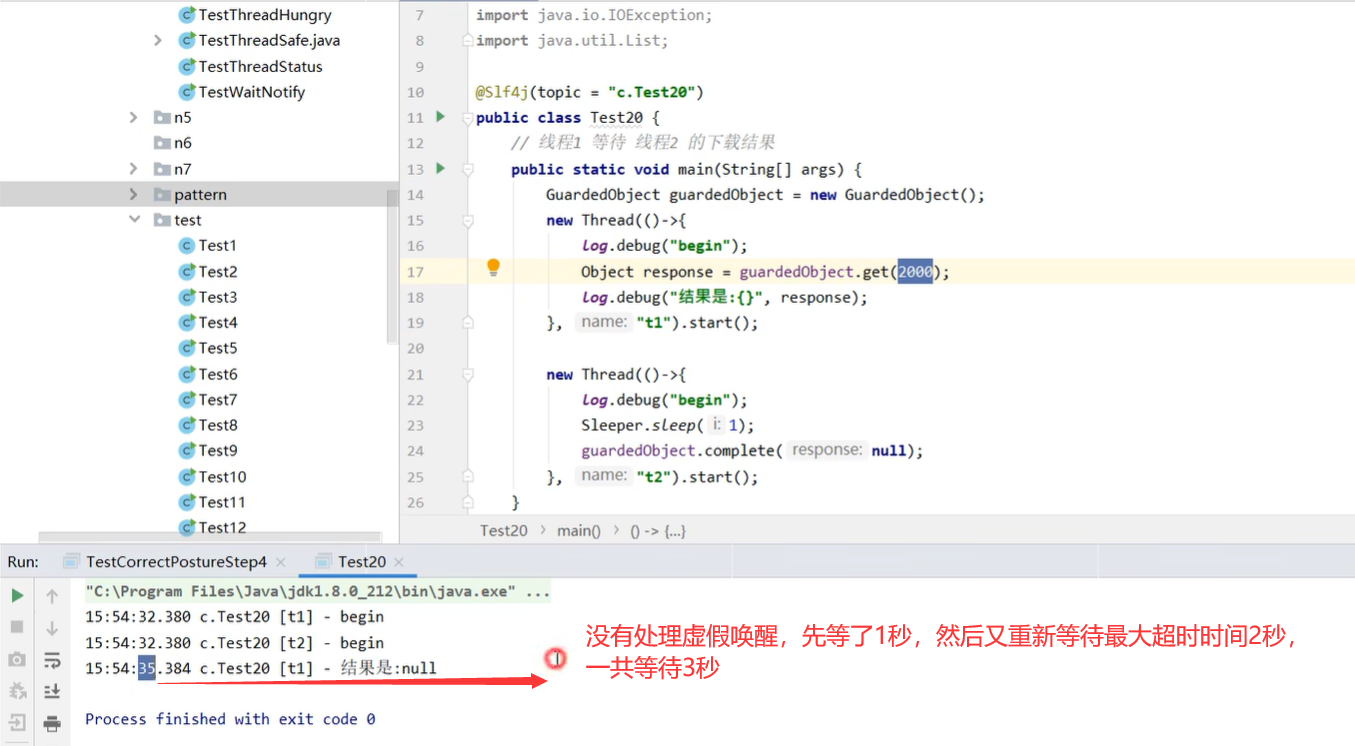Click the project tree horizontal scrollbar
This screenshot has width=1355, height=746.
click(x=210, y=538)
